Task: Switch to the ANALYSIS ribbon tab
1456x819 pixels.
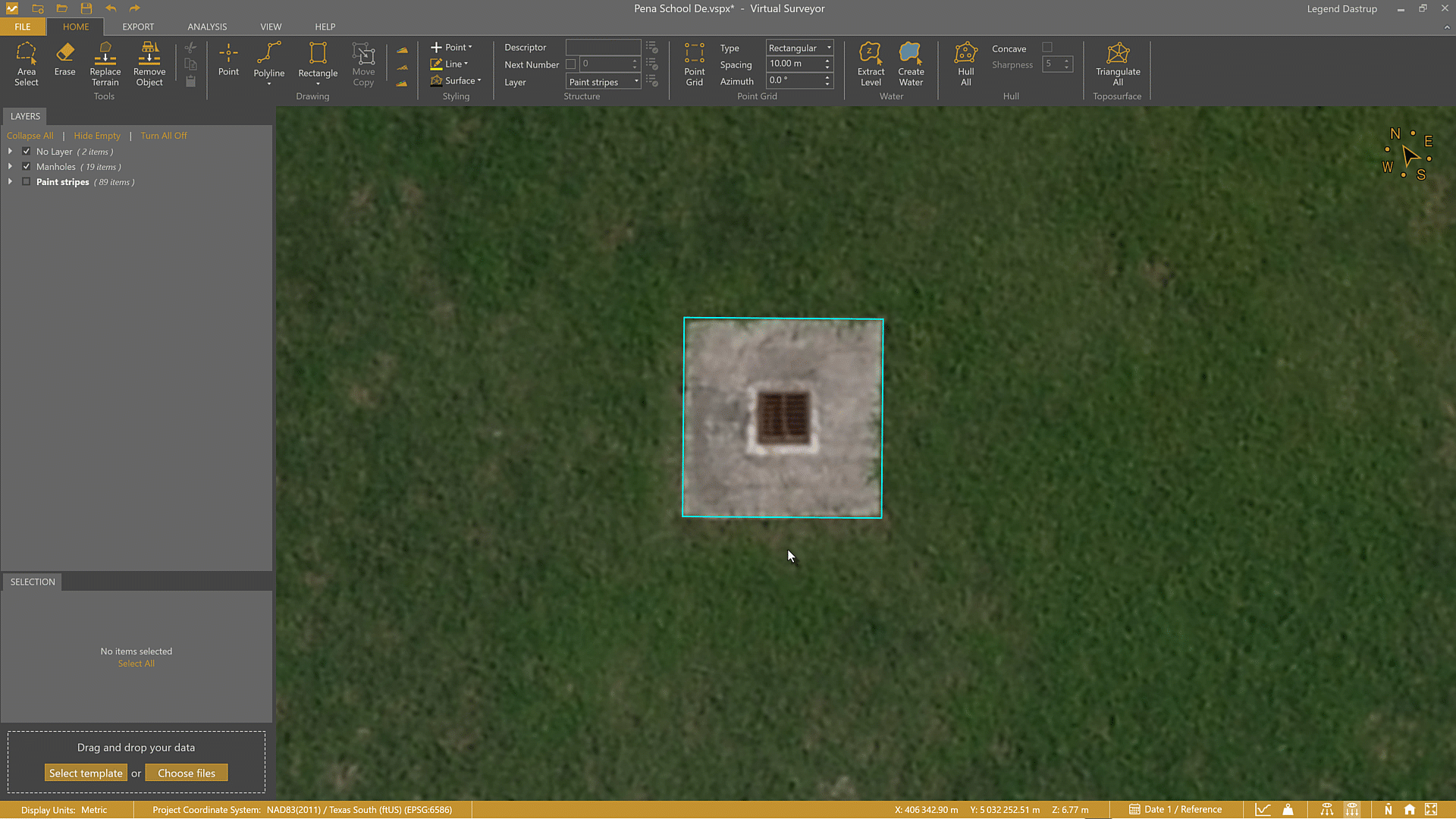Action: [x=206, y=27]
